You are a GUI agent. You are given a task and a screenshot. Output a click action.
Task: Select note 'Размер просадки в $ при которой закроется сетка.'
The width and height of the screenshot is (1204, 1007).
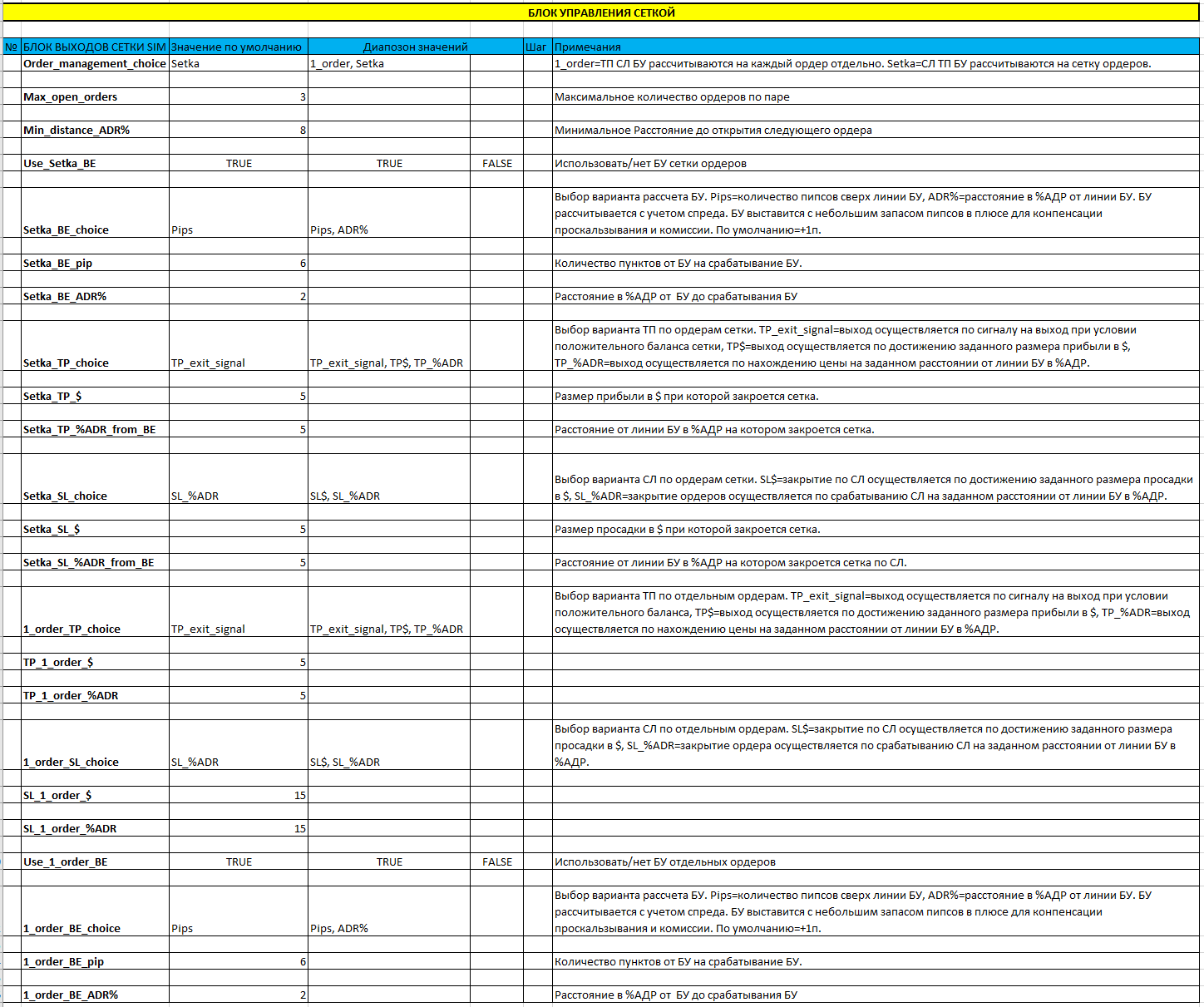click(x=876, y=529)
